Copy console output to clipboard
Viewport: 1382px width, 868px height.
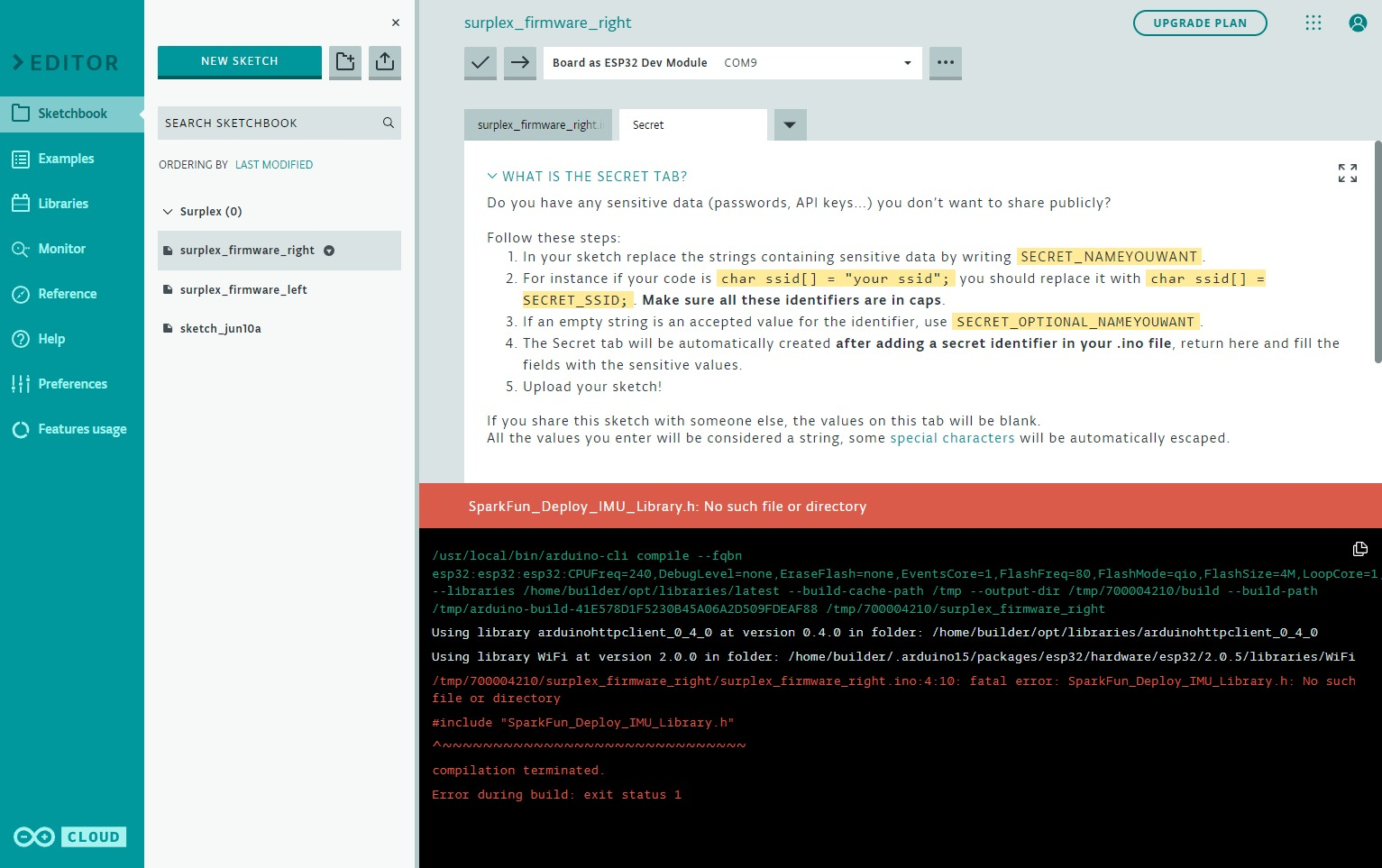coord(1359,549)
